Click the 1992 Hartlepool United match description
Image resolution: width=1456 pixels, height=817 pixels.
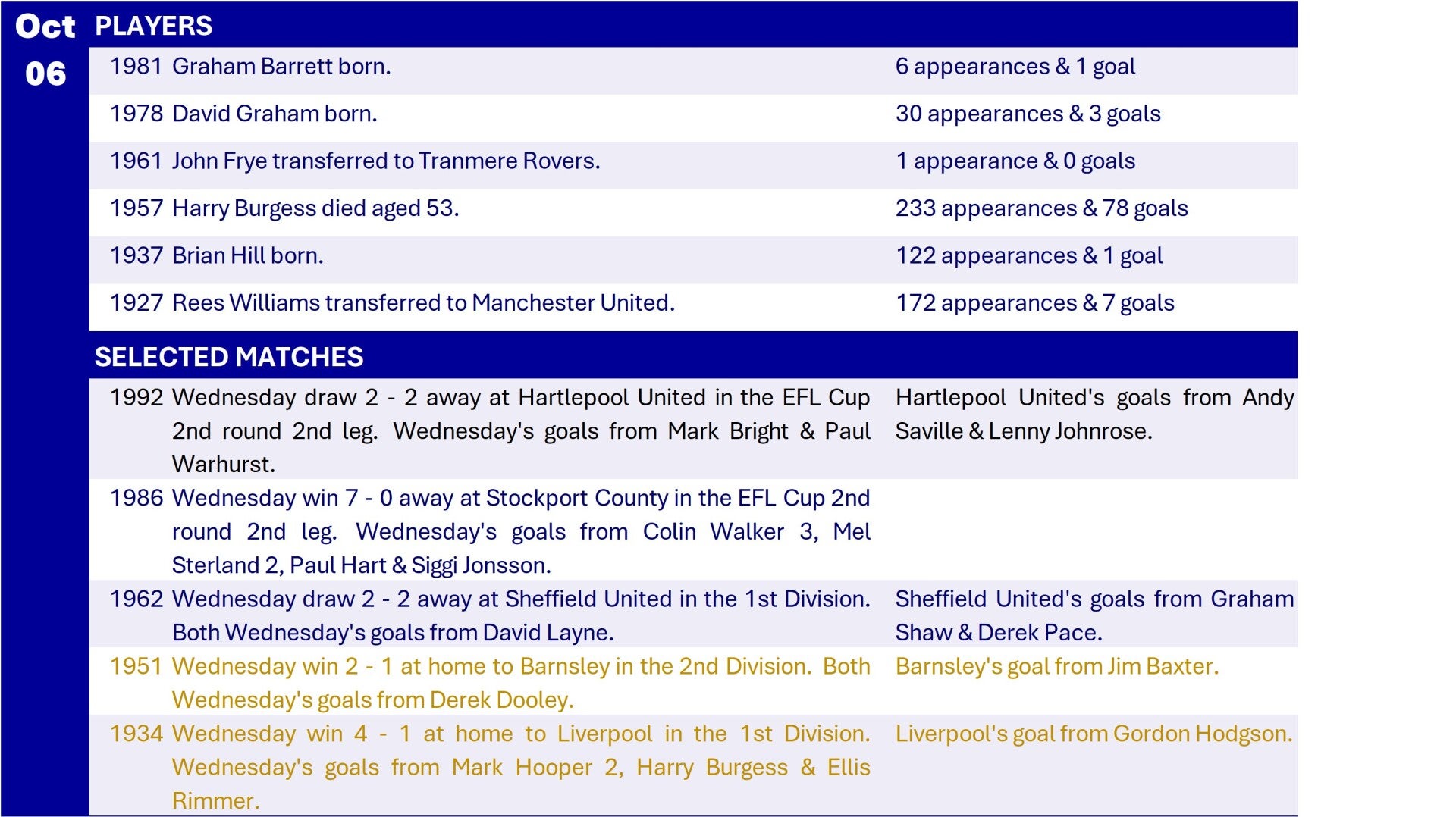click(520, 430)
